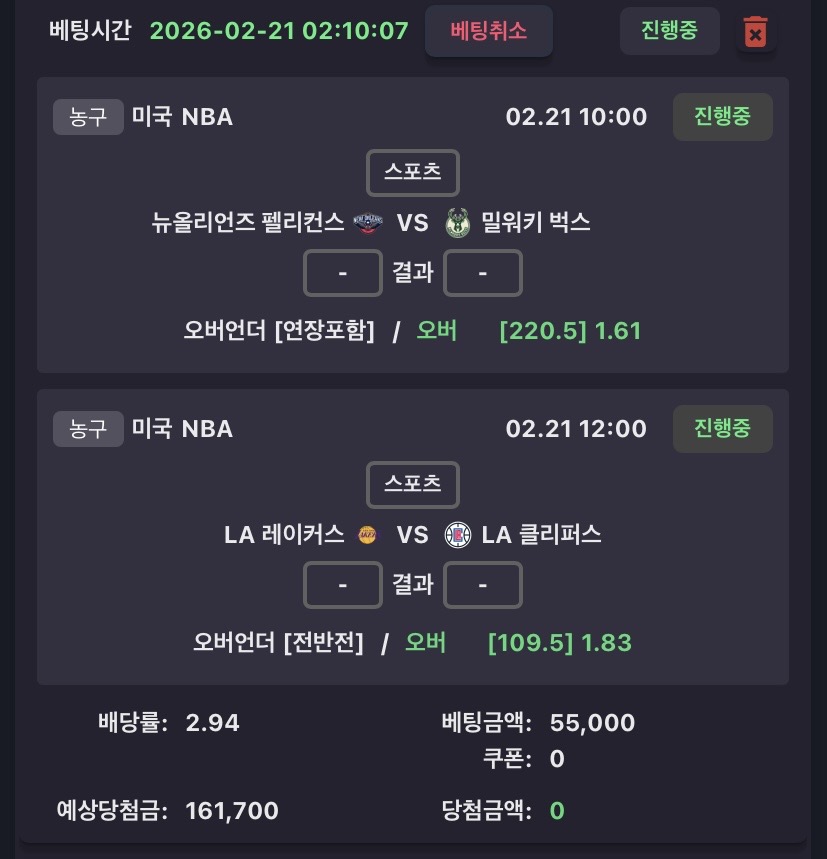This screenshot has width=827, height=859.
Task: Select 농구 tag in Lakers game card
Action: tap(88, 429)
